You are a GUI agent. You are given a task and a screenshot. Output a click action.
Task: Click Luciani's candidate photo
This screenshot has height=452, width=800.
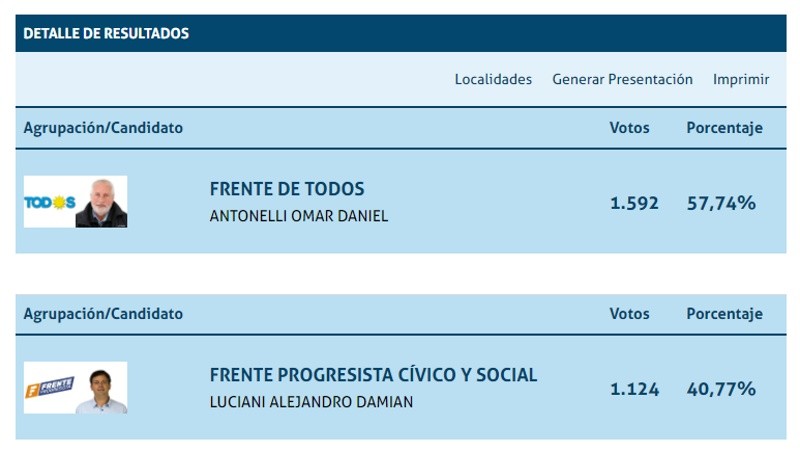101,388
